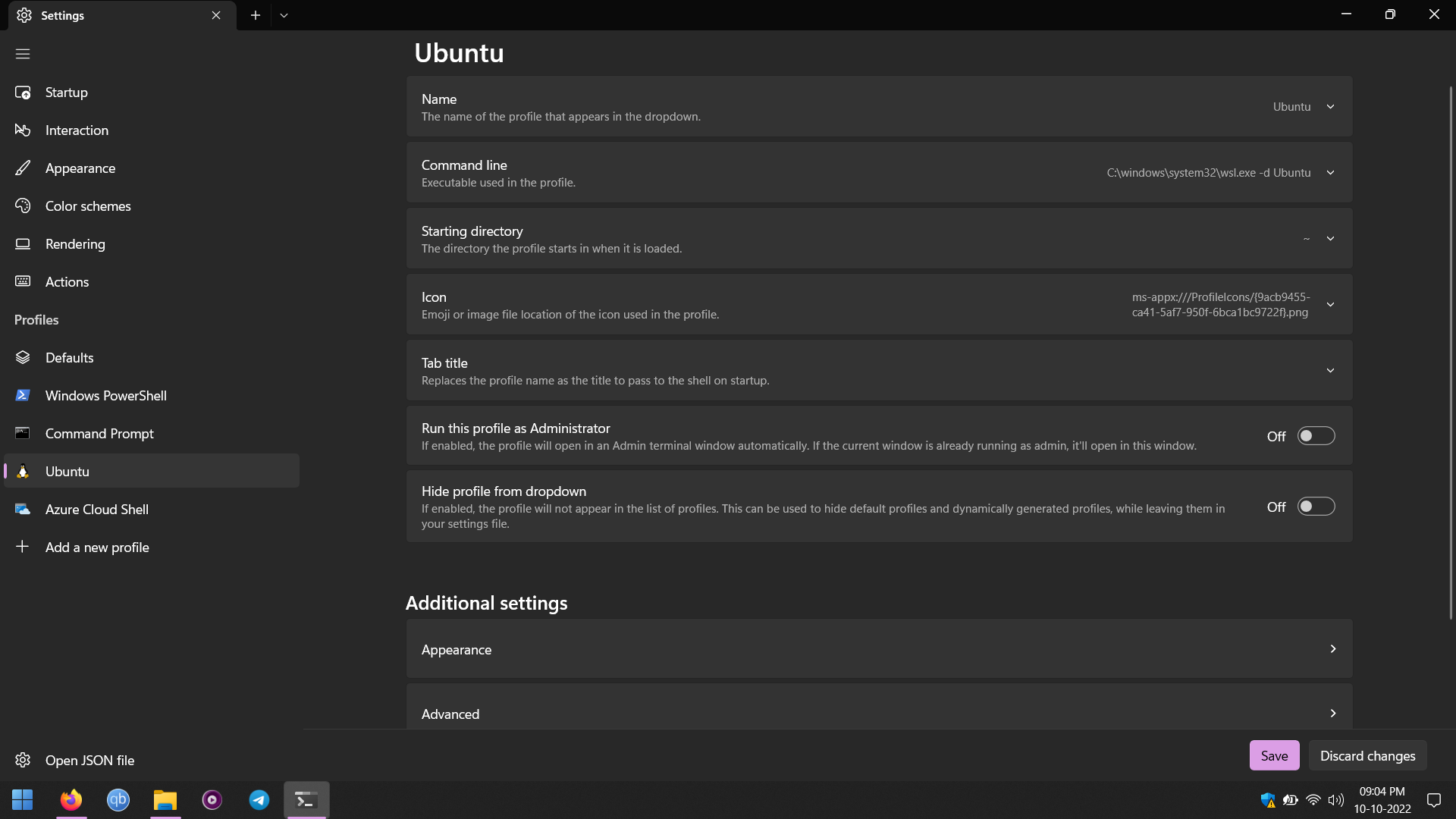This screenshot has width=1456, height=819.
Task: Open the Actions settings page
Action: (x=67, y=281)
